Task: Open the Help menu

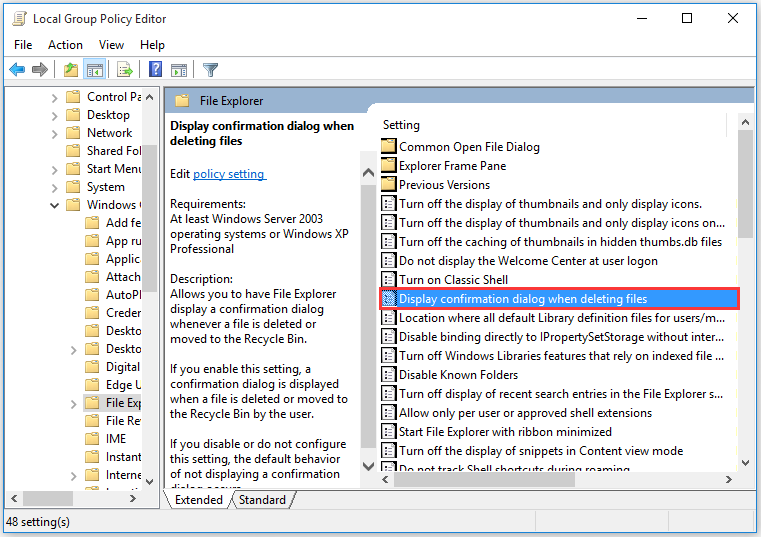Action: click(152, 45)
